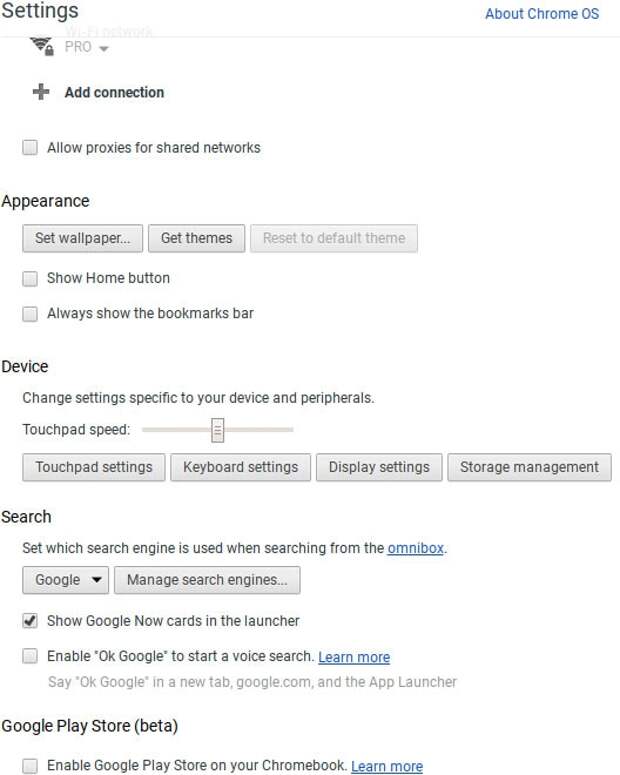Open Keyboard settings
Viewport: 620px width, 775px height.
[x=241, y=467]
